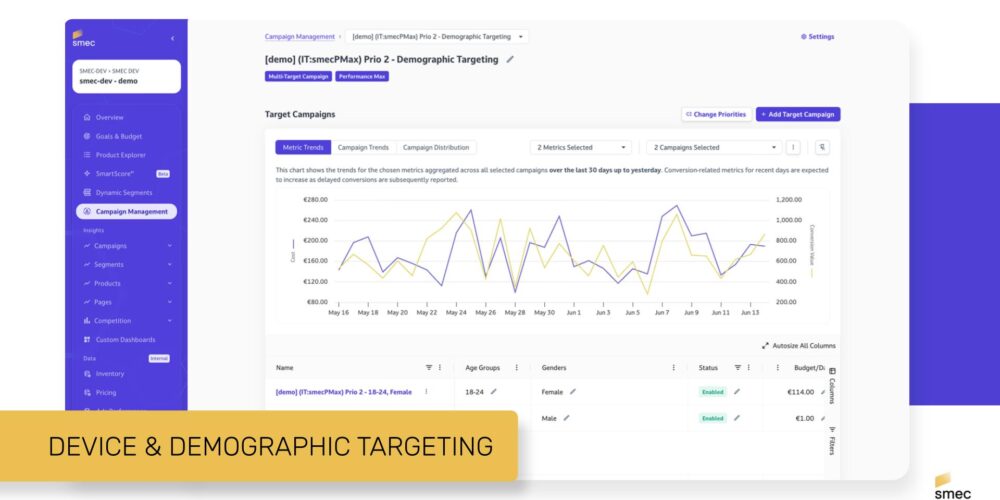Click the Change Priorities button
This screenshot has width=1000, height=500.
716,114
